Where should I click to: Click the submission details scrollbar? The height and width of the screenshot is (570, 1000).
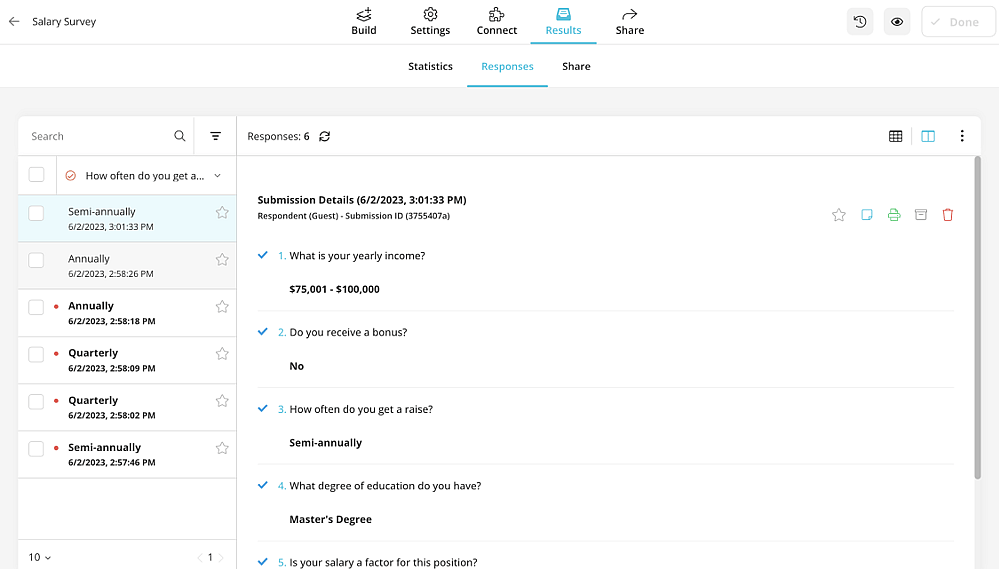[x=978, y=319]
